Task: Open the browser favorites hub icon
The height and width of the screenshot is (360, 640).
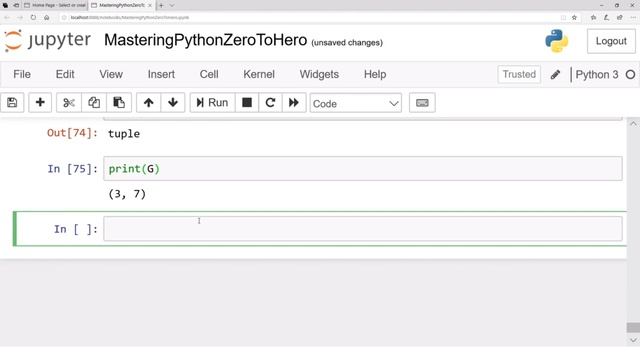Action: [593, 18]
